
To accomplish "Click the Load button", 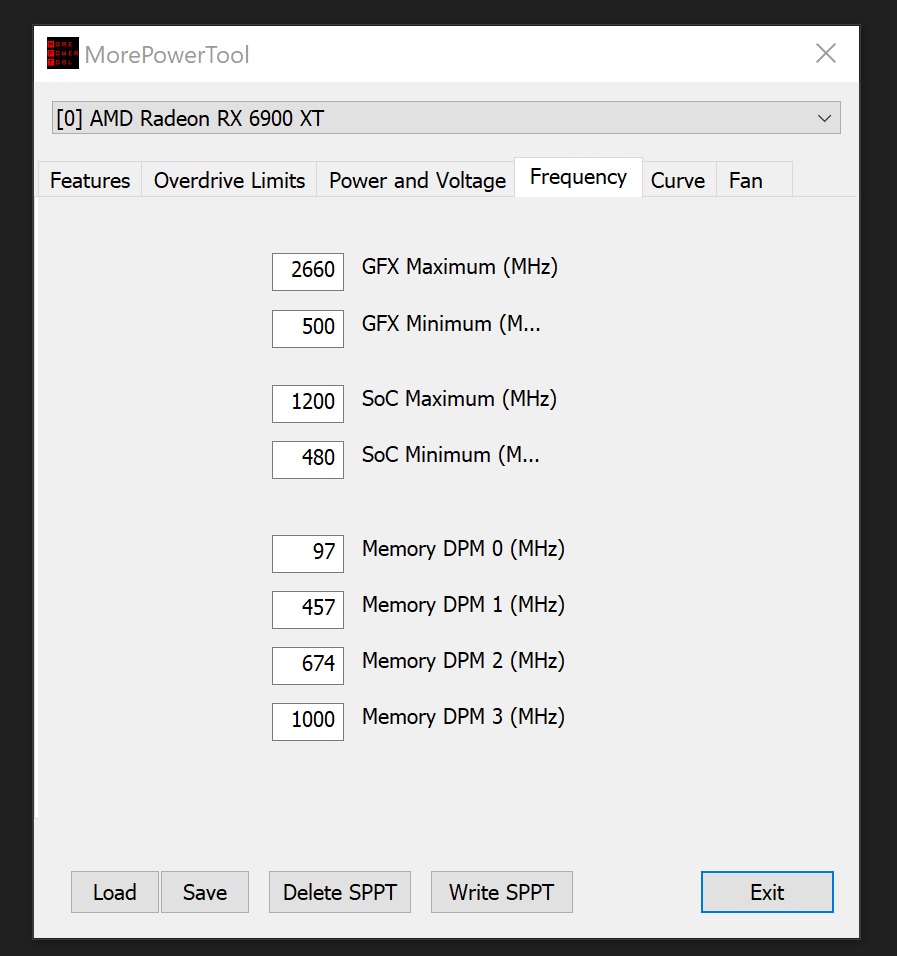I will point(115,892).
